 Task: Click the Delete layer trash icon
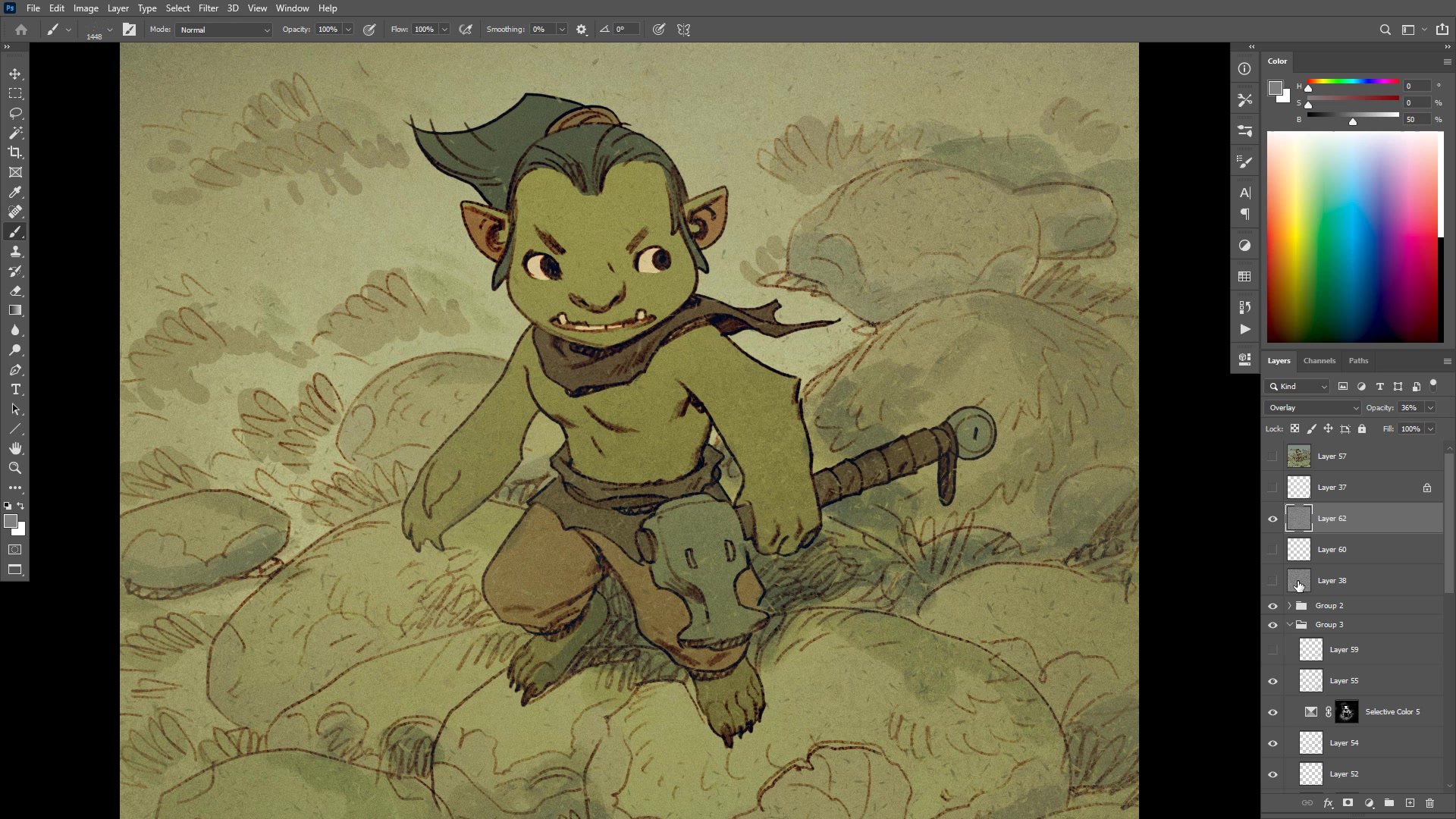pyautogui.click(x=1429, y=803)
